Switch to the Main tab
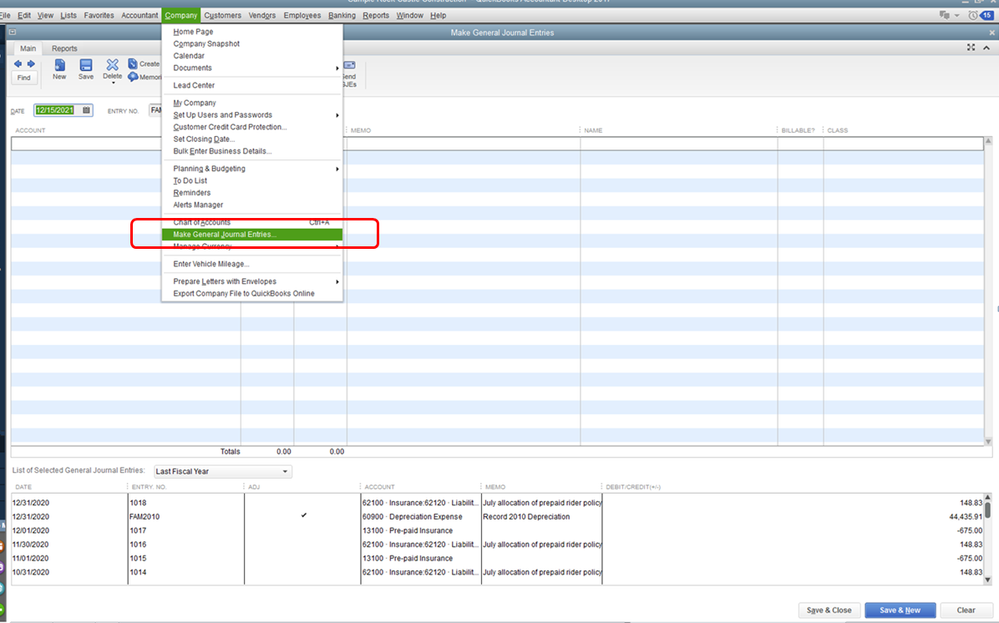 tap(27, 48)
